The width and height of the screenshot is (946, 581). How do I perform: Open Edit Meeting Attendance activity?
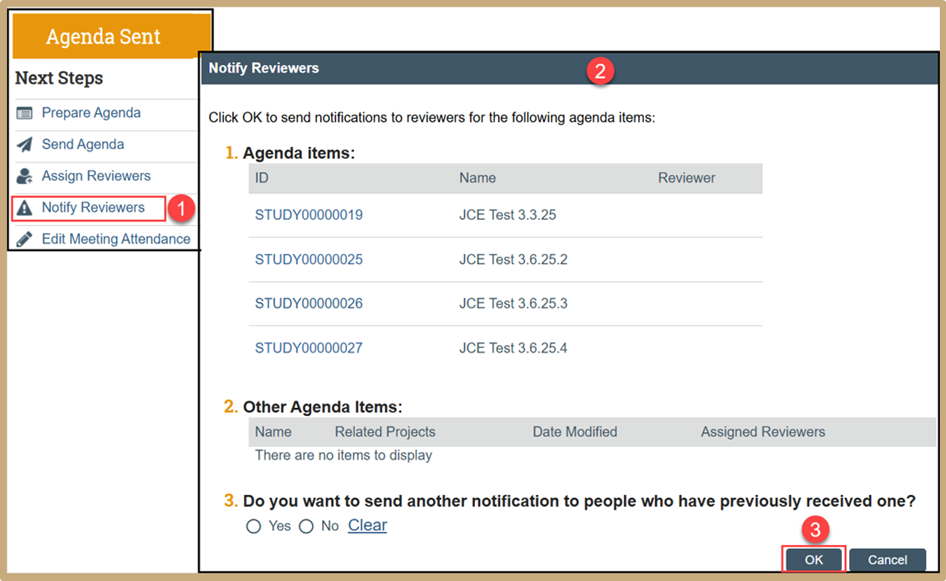pos(116,240)
